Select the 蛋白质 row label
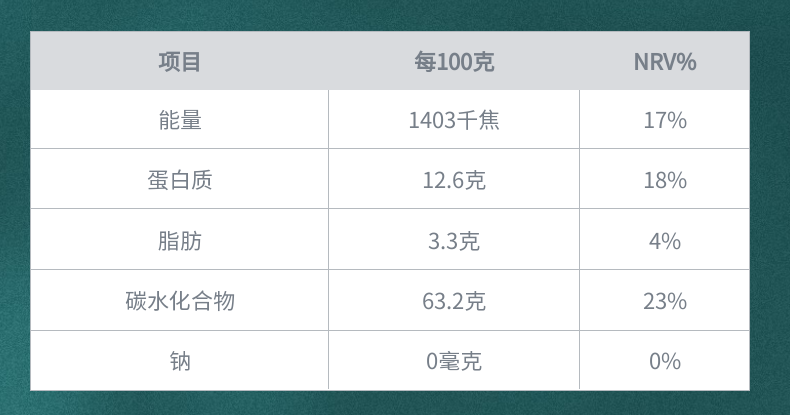The height and width of the screenshot is (415, 790). tap(180, 180)
